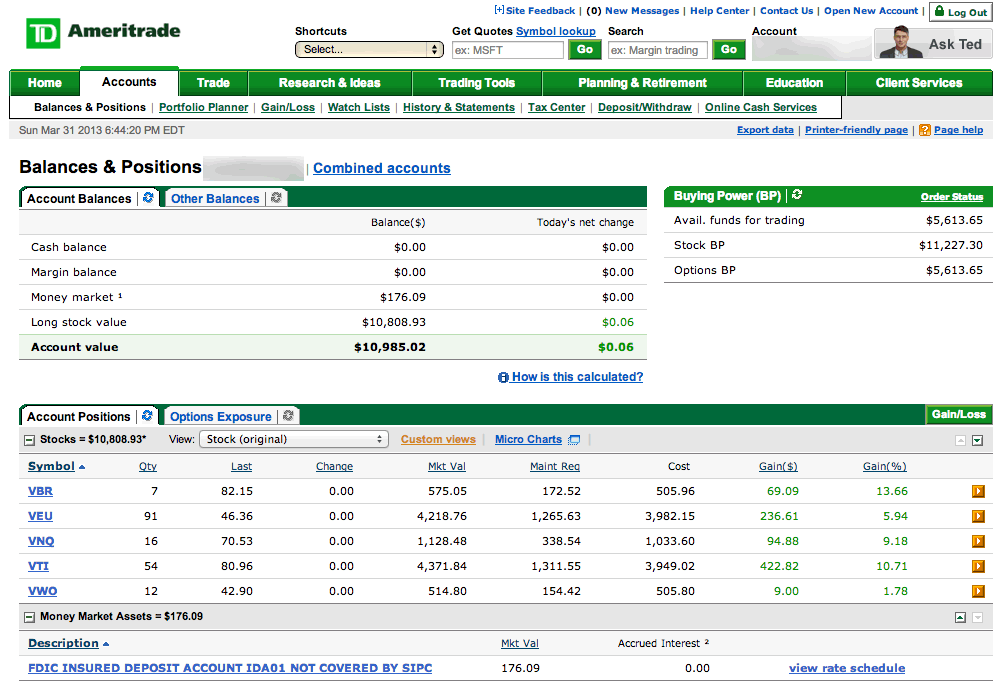The height and width of the screenshot is (687, 1003).
Task: Click the TD Ameritrade logo
Action: (x=103, y=33)
